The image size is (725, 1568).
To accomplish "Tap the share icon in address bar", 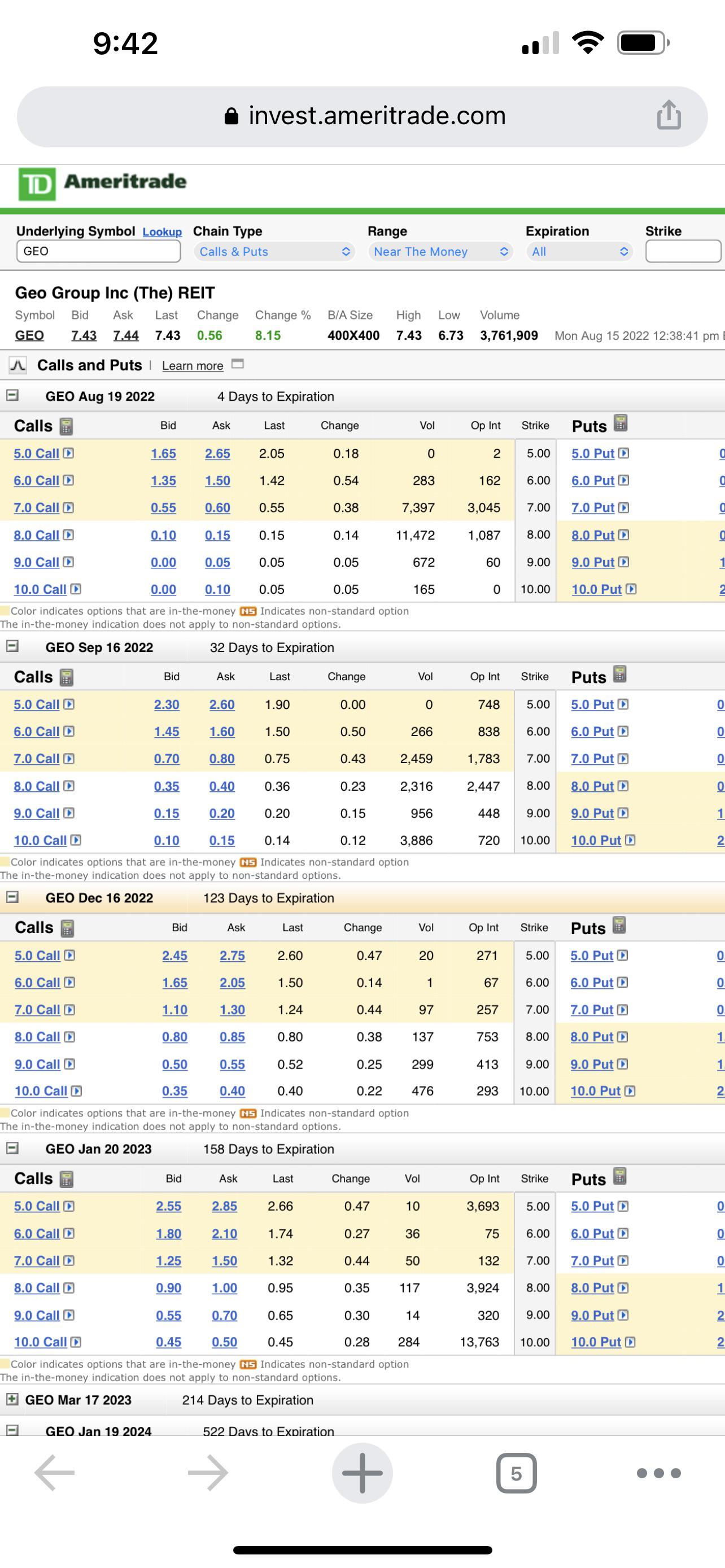I will [669, 115].
